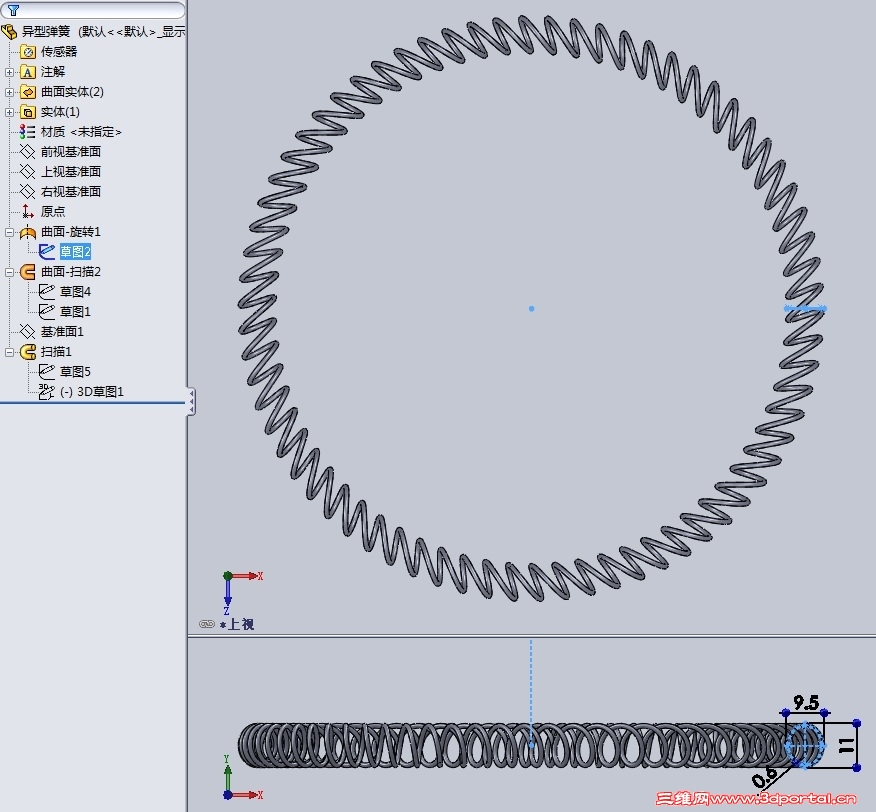
Task: Select the 上视基准面 label
Action: tap(70, 172)
